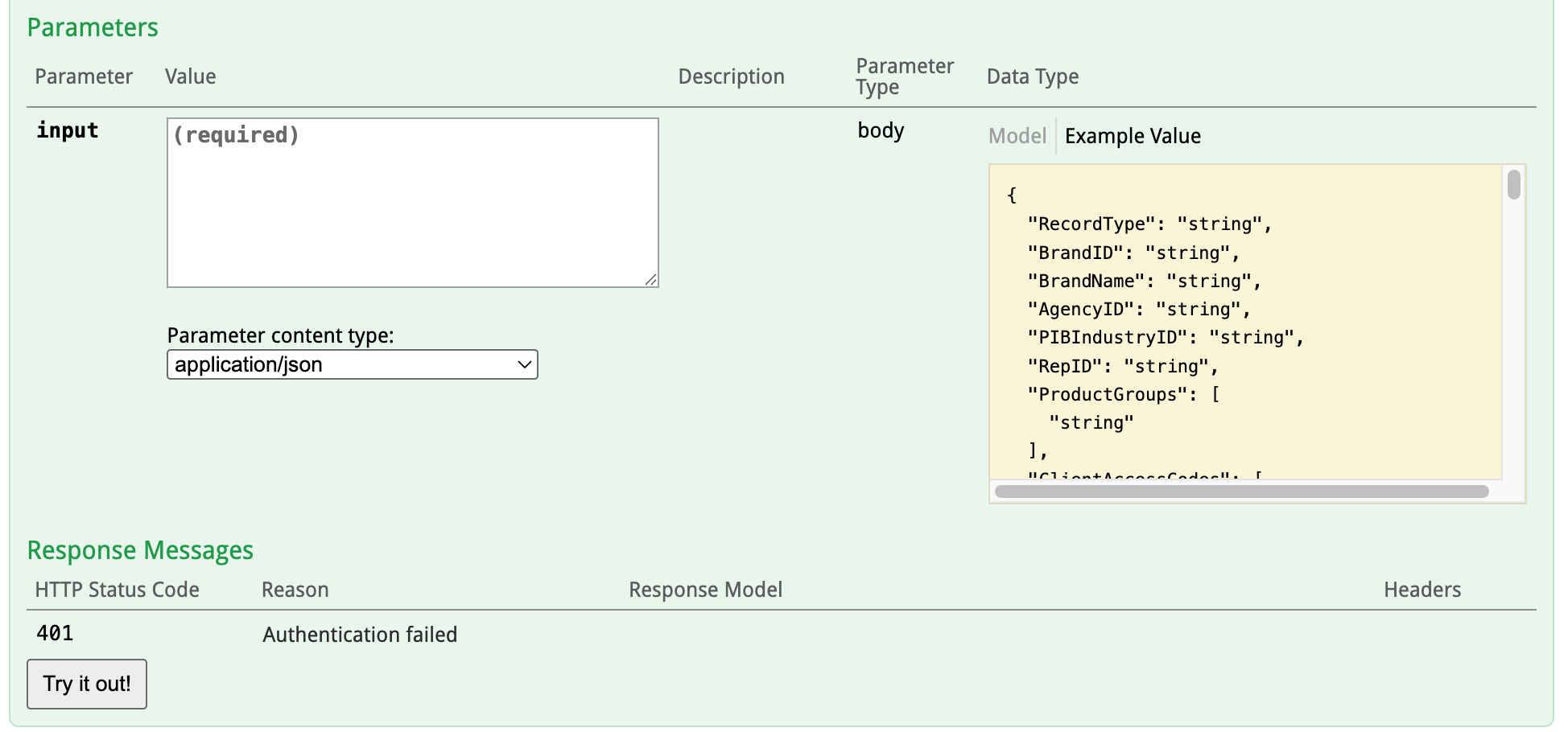Click the Parameter content type label

click(280, 335)
